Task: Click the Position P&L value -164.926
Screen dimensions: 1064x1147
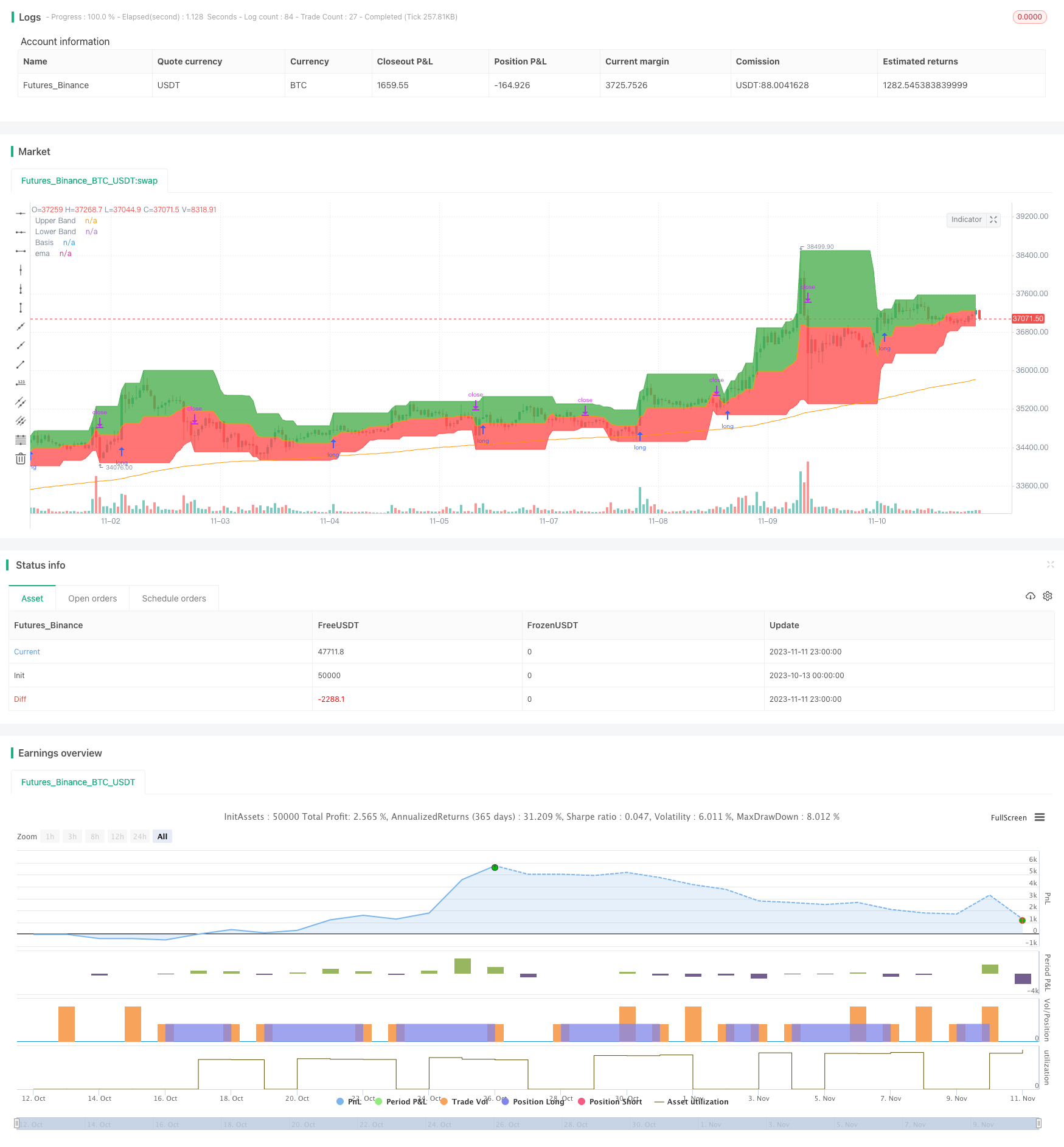Action: pyautogui.click(x=512, y=85)
